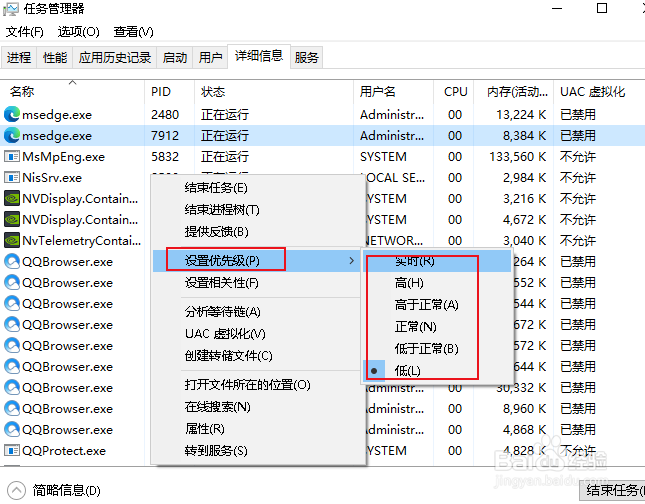Select the NisSrv.exe process name
This screenshot has height=504, width=645.
[x=52, y=177]
